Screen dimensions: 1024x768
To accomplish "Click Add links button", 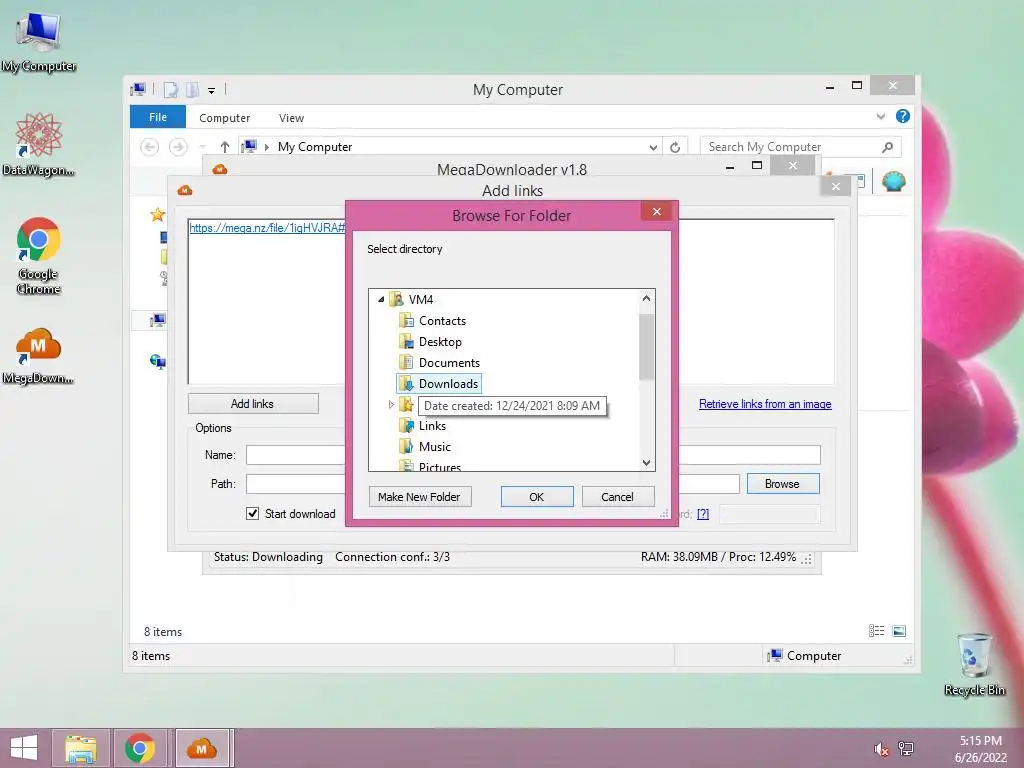I will tap(253, 404).
